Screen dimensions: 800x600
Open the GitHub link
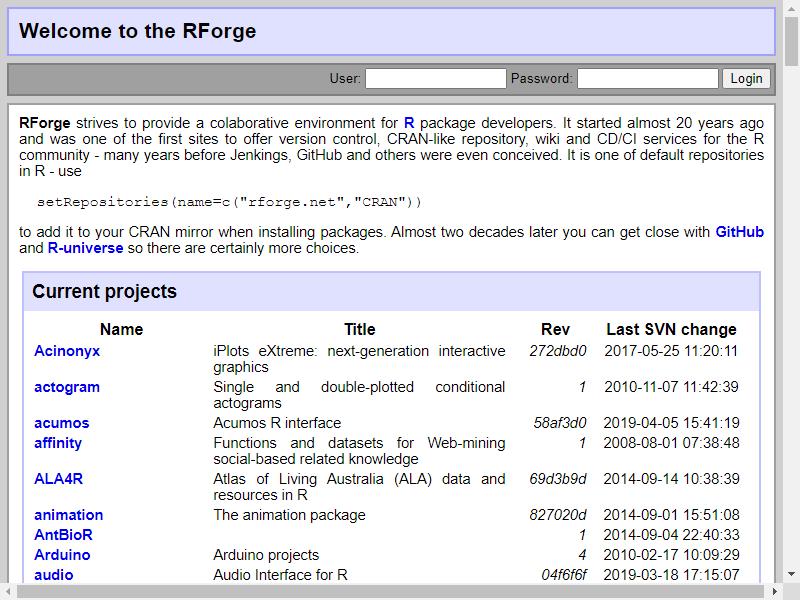(739, 232)
